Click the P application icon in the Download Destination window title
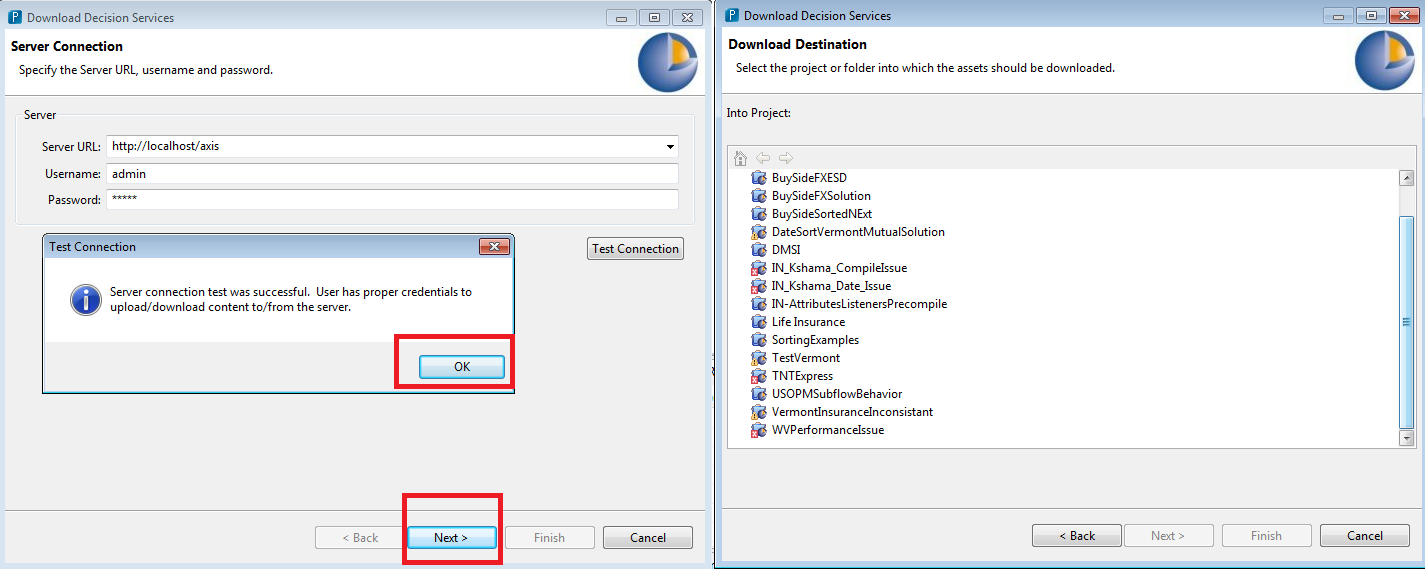The image size is (1427, 569). click(x=732, y=15)
